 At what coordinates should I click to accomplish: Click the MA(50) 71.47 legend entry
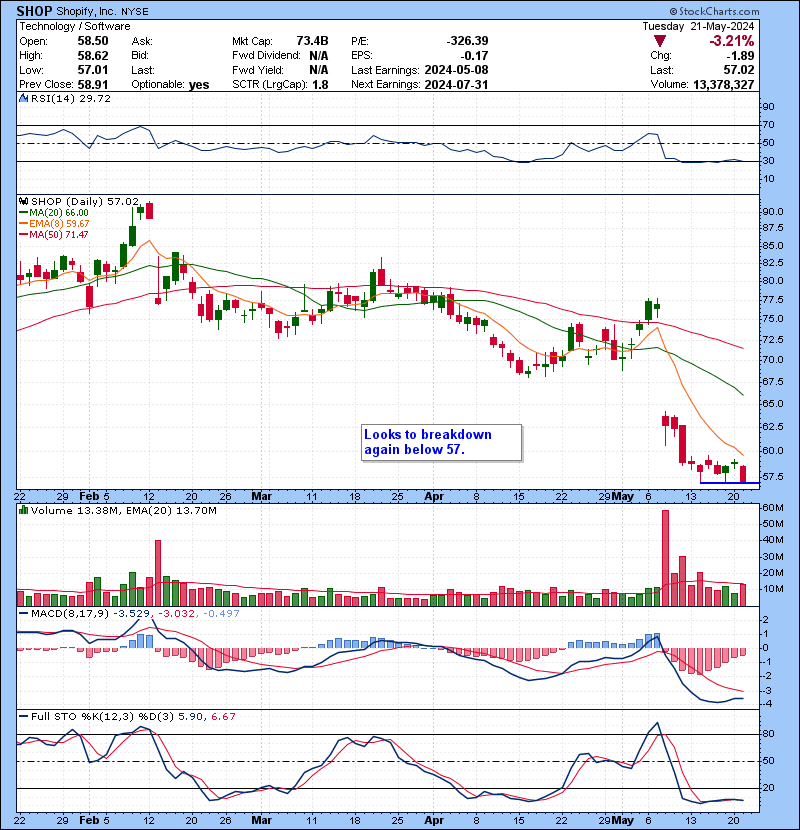54,234
